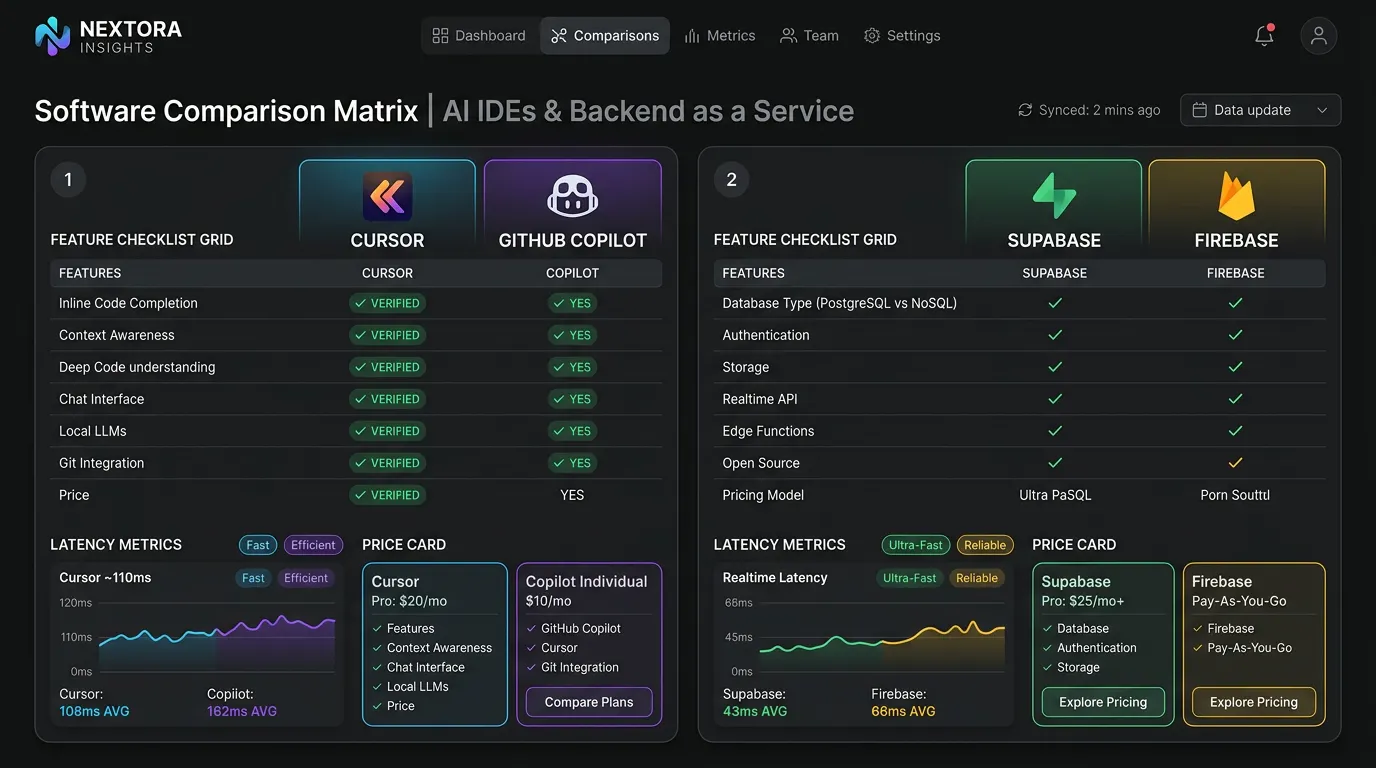Click the '43ms AVG' Supabase value

click(755, 711)
